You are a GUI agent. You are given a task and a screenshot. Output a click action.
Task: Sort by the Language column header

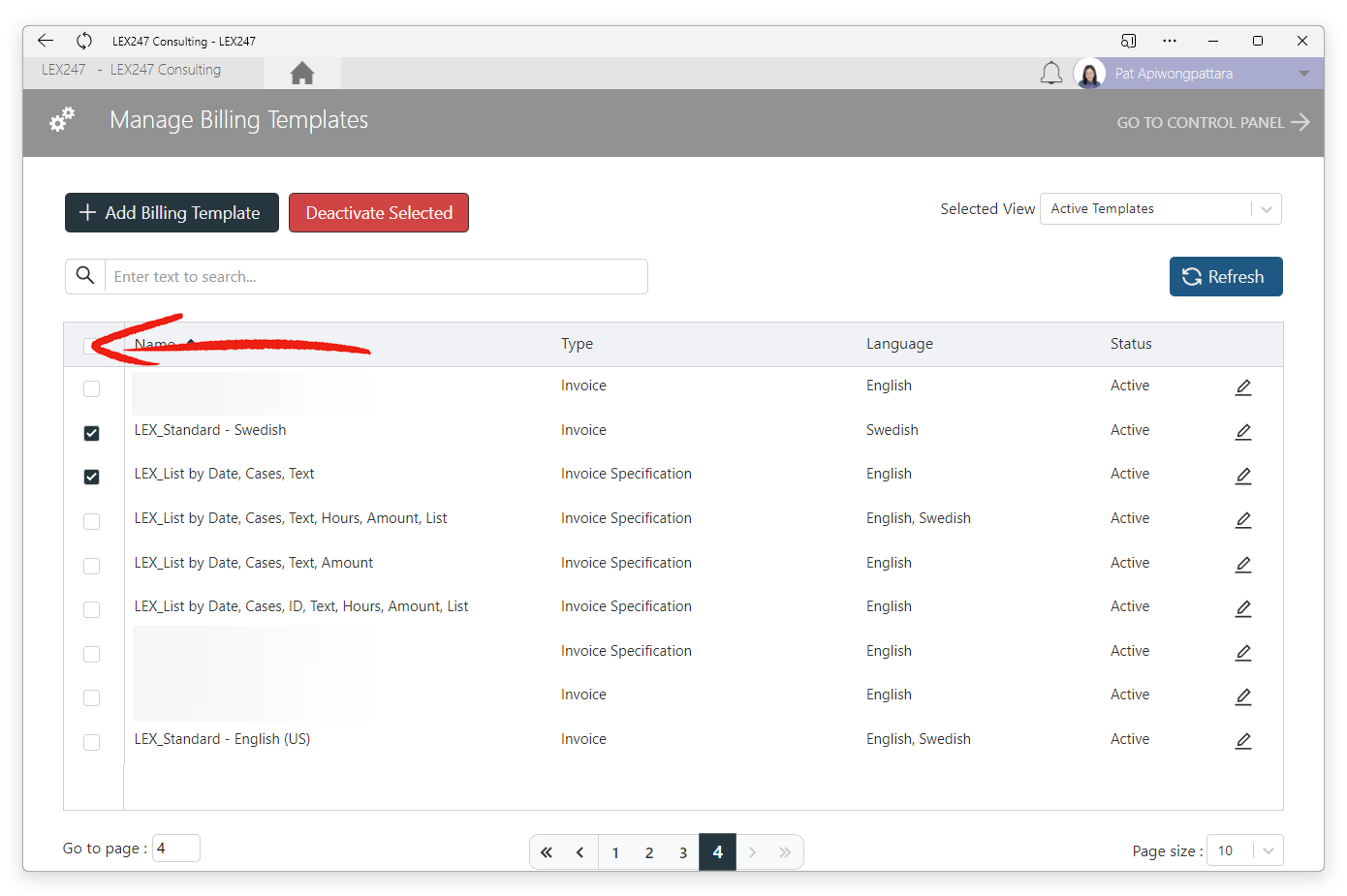tap(899, 344)
